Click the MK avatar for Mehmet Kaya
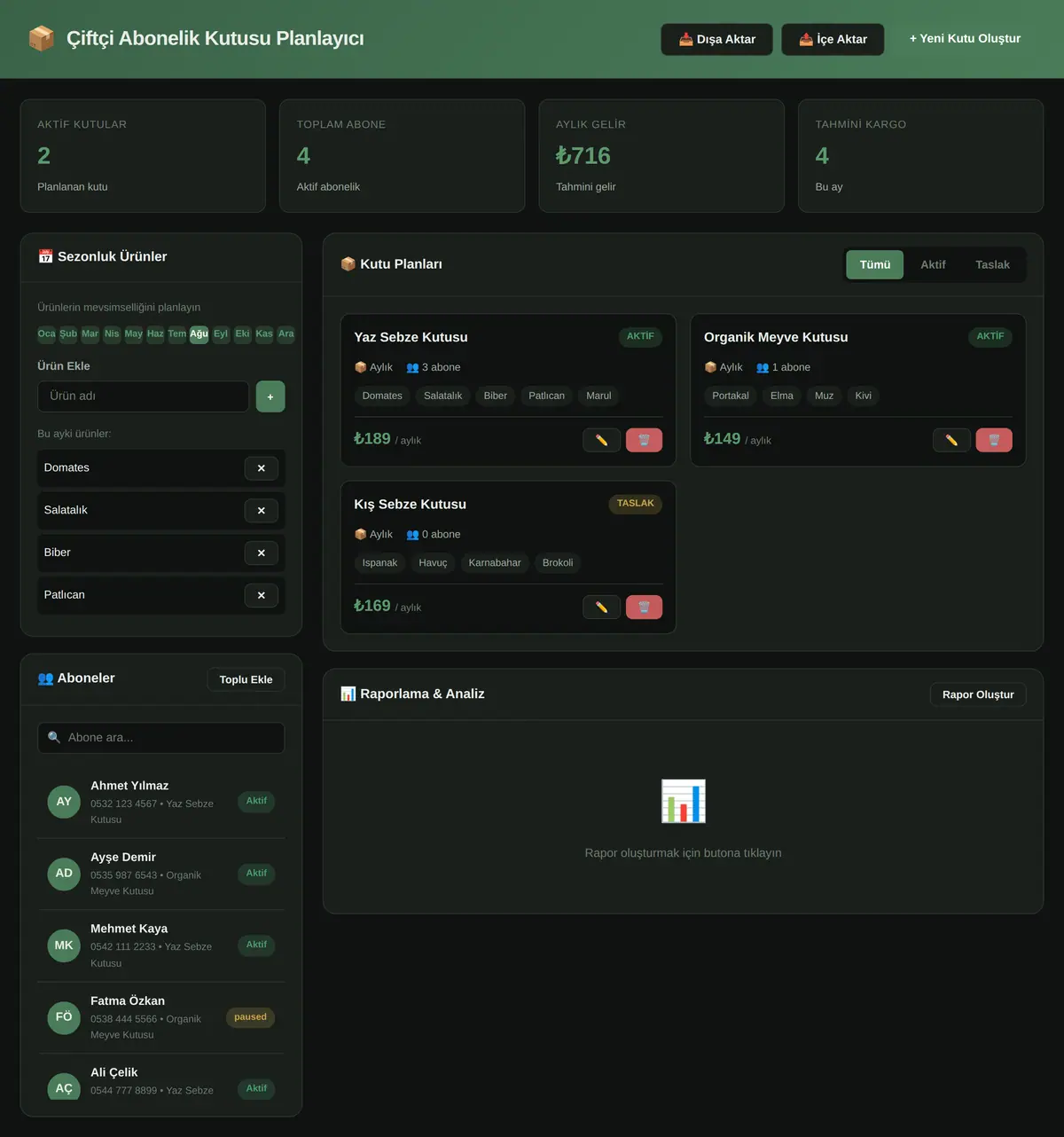This screenshot has width=1064, height=1137. (64, 945)
